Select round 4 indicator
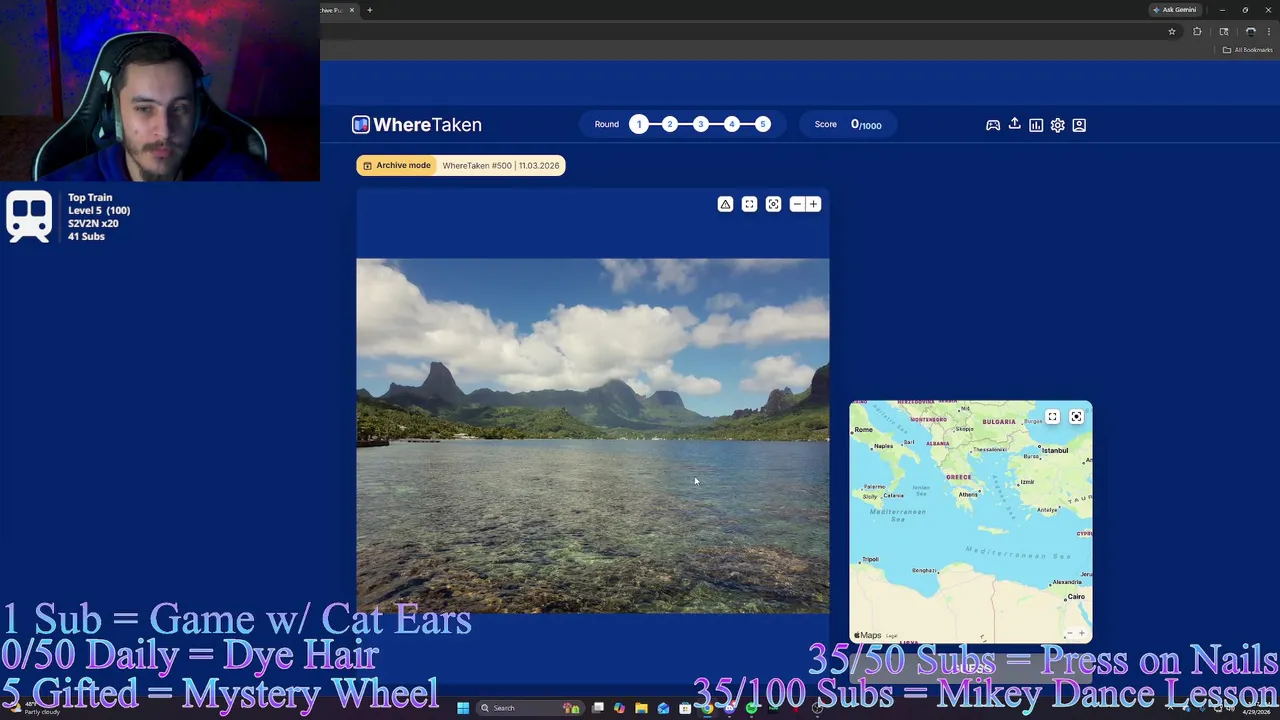This screenshot has height=720, width=1280. (732, 124)
